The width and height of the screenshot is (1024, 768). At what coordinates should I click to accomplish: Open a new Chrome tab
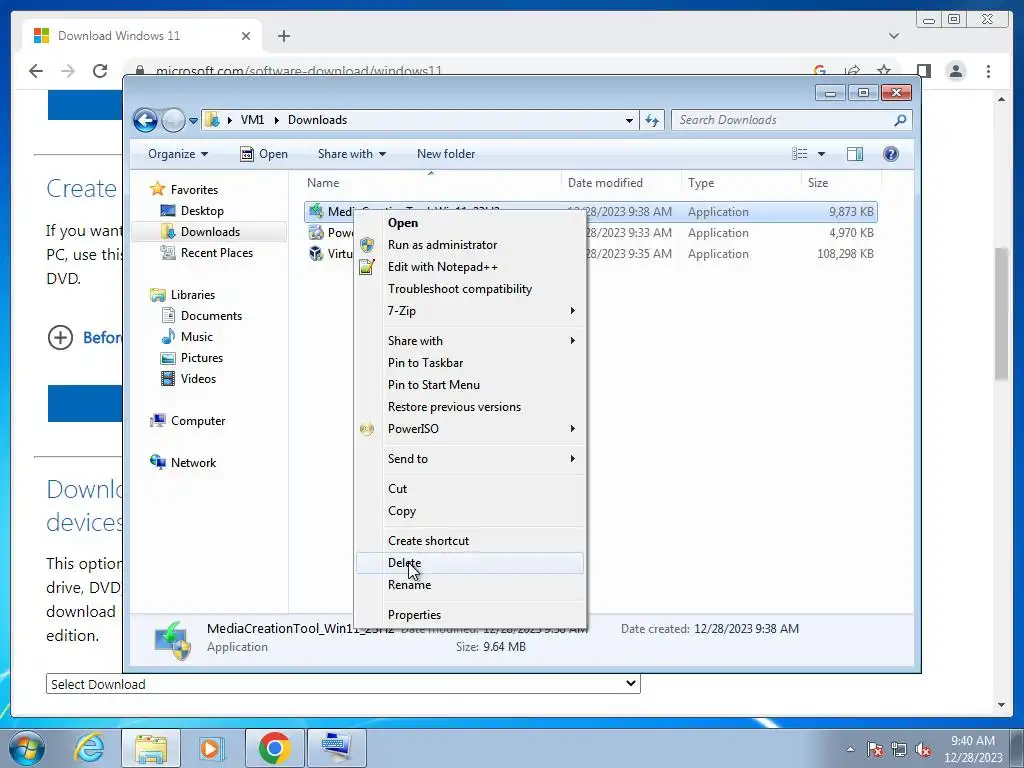pyautogui.click(x=283, y=36)
